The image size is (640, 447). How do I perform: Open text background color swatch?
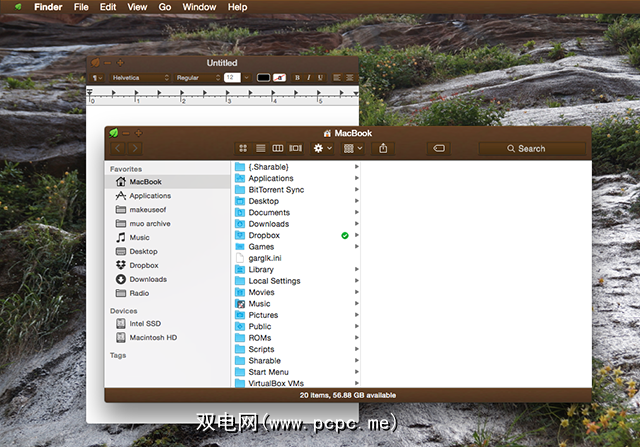pyautogui.click(x=280, y=78)
